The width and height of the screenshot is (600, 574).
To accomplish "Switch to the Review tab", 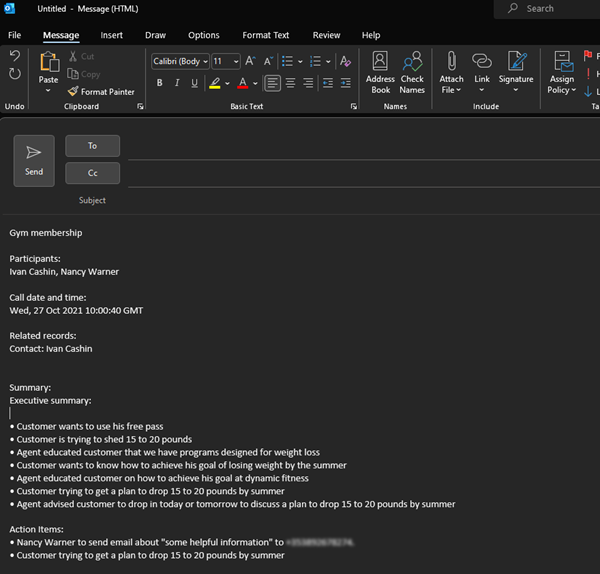I will pyautogui.click(x=326, y=35).
